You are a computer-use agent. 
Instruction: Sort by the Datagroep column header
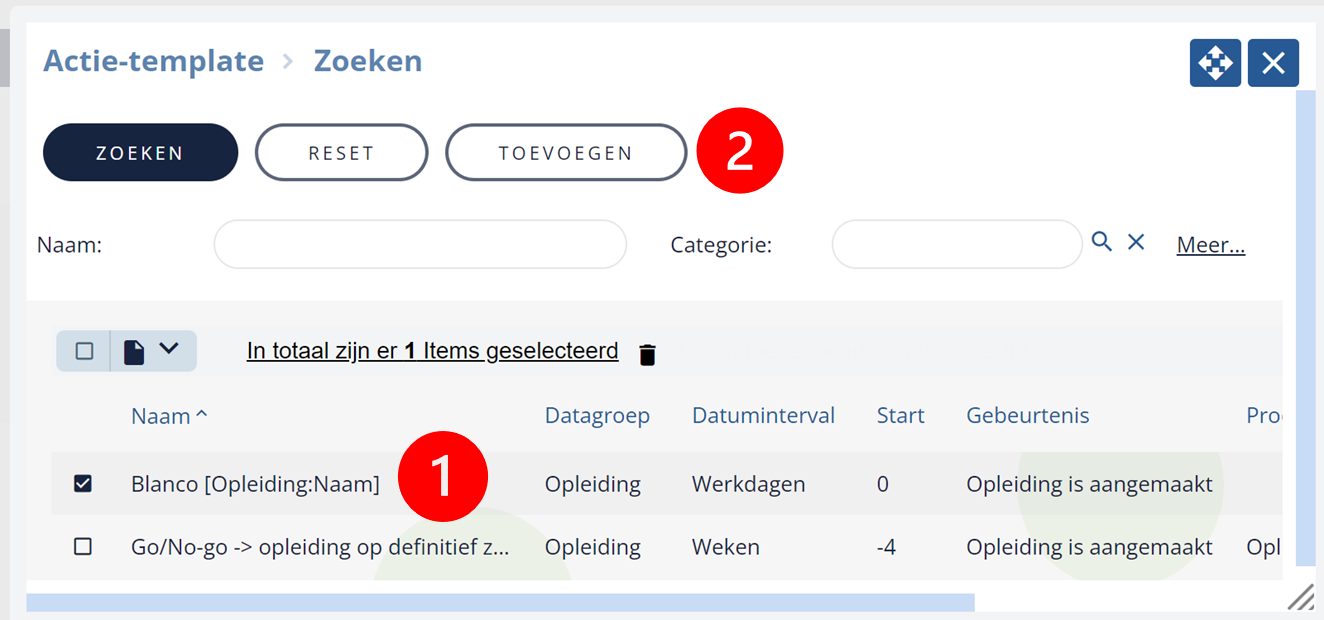pyautogui.click(x=597, y=416)
